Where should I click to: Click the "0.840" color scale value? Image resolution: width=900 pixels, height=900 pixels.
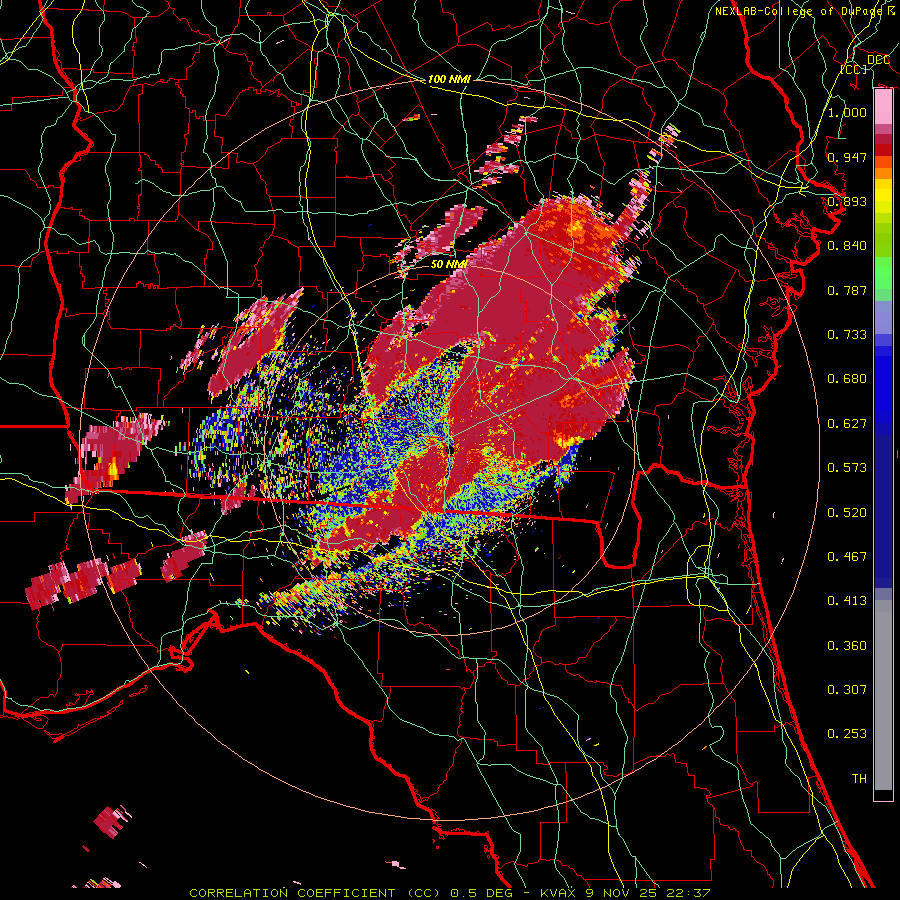[847, 246]
